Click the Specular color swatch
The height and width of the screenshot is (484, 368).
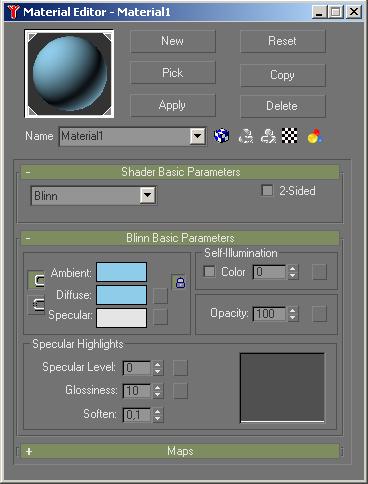click(122, 318)
